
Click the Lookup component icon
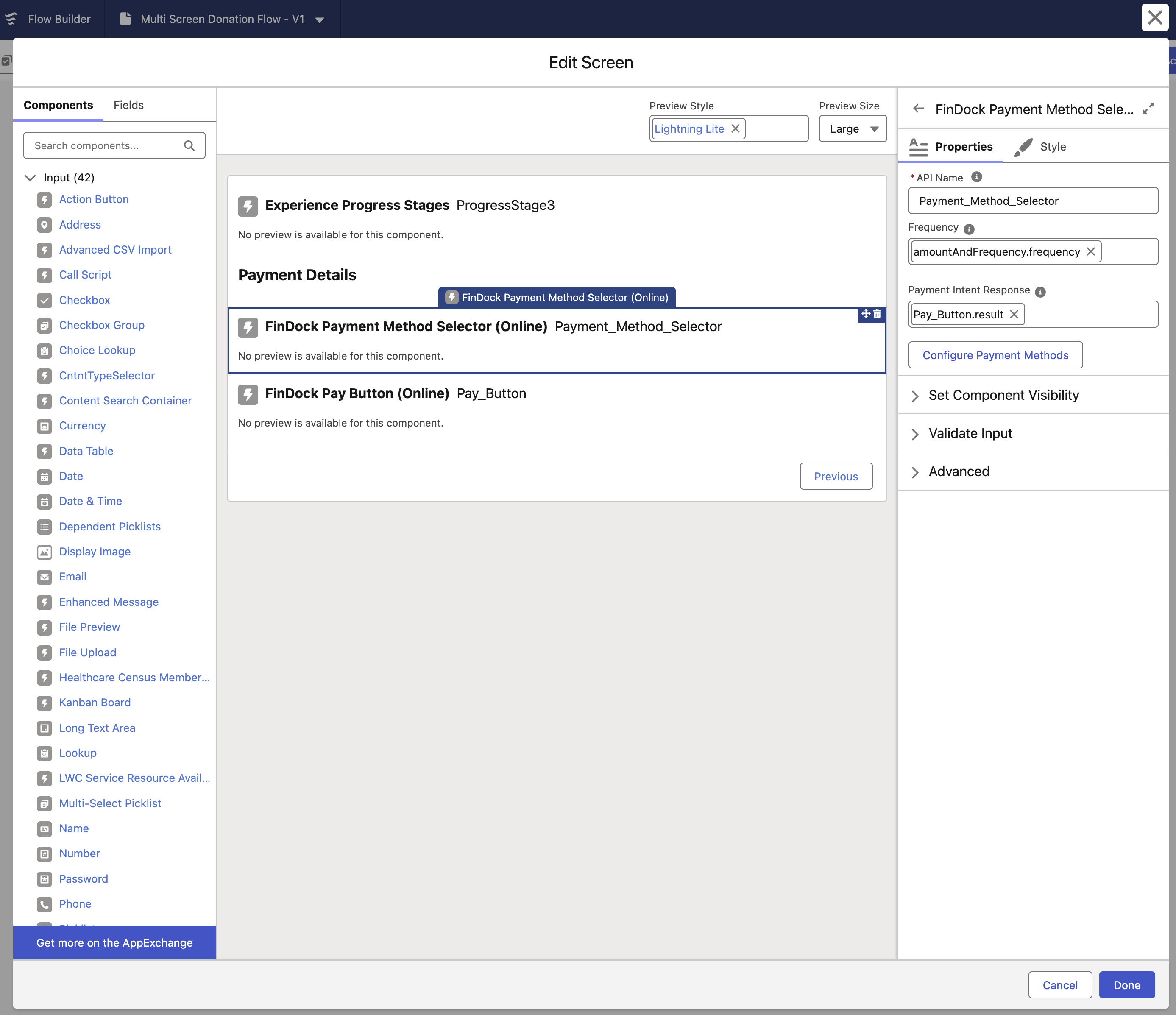tap(44, 753)
